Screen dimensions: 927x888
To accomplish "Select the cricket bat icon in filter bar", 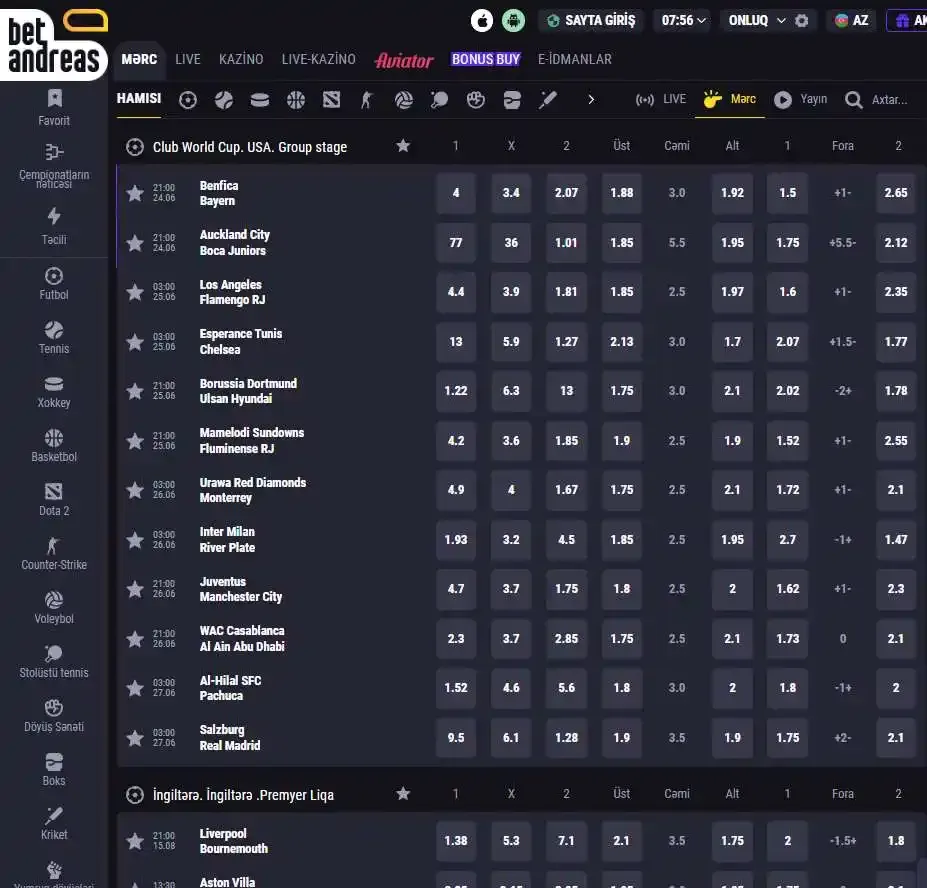I will pos(548,100).
